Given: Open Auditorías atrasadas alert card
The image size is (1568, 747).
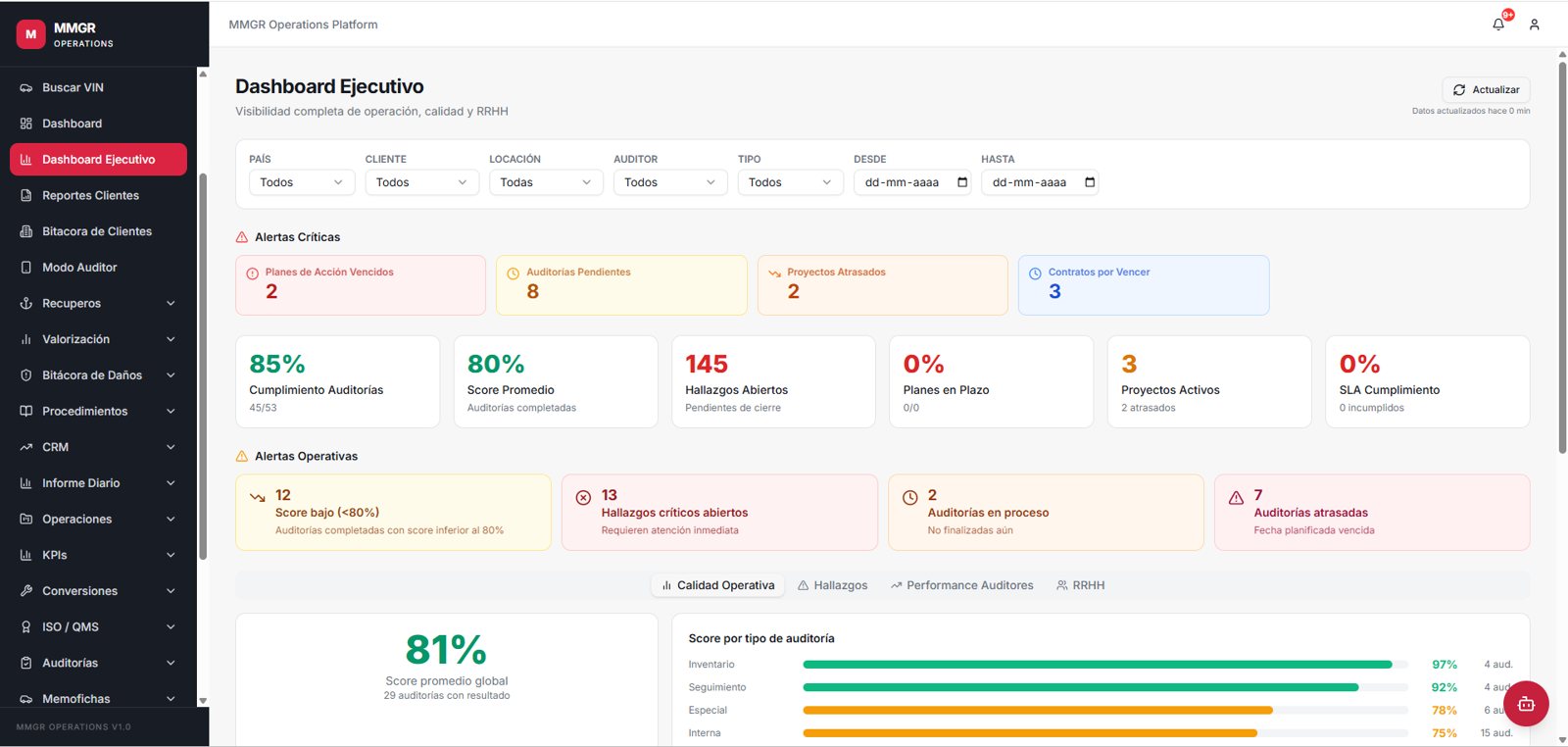Looking at the screenshot, I should coord(1372,513).
